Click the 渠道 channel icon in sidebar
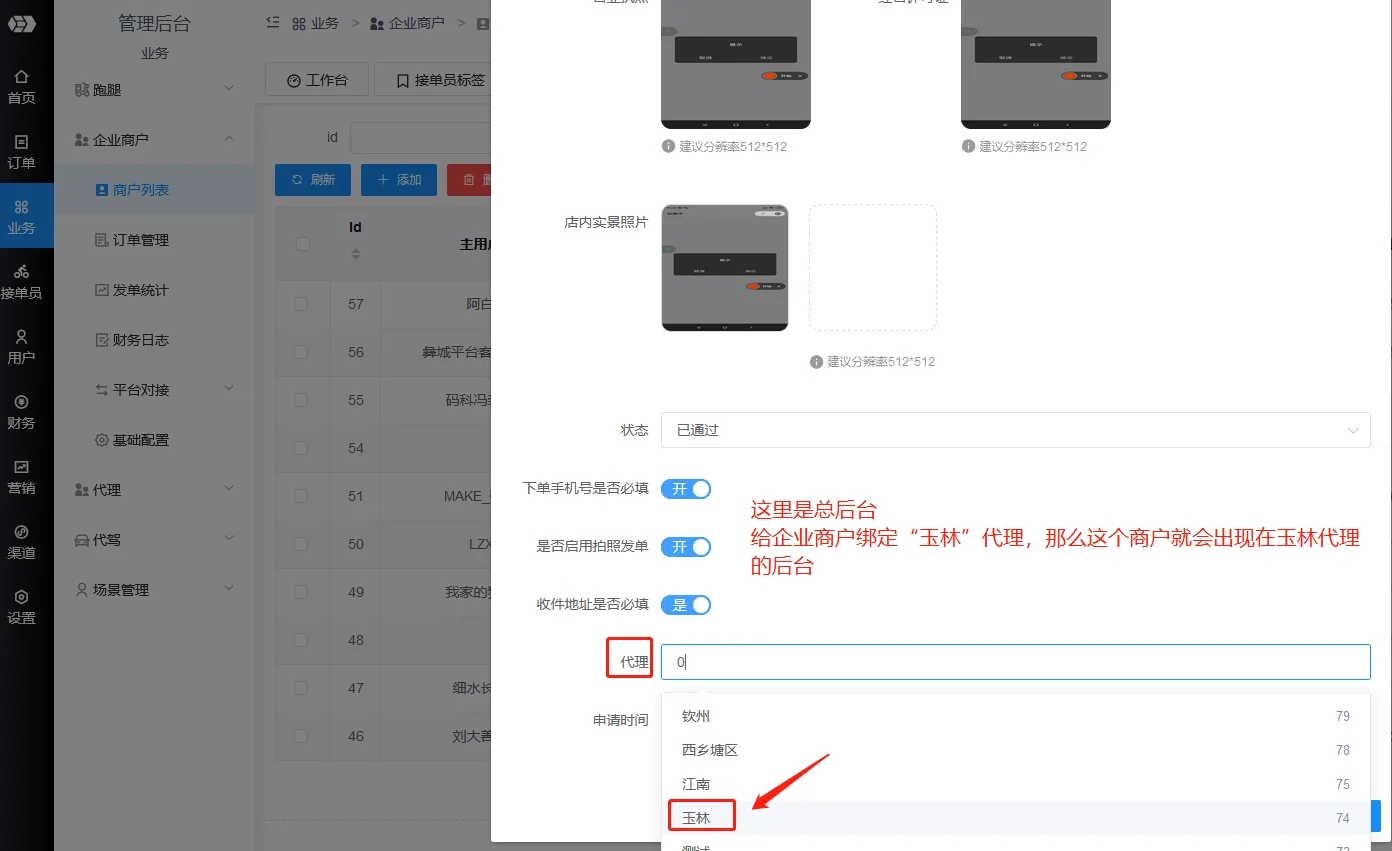This screenshot has height=851, width=1392. point(21,532)
